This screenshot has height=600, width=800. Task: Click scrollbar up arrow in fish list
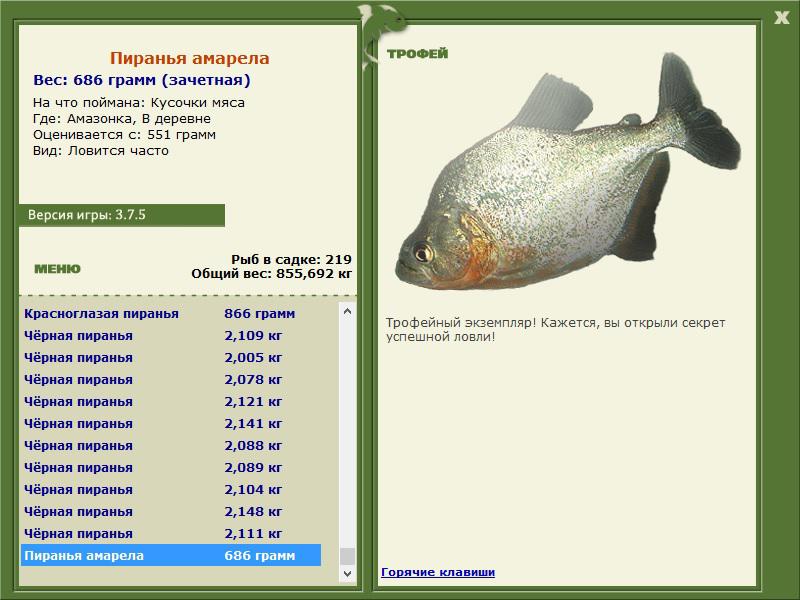347,311
